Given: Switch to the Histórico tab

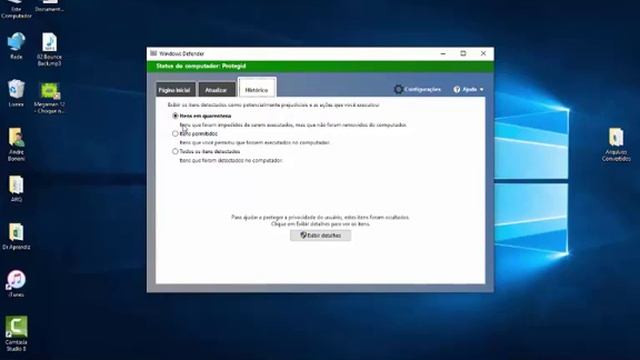Looking at the screenshot, I should click(257, 88).
